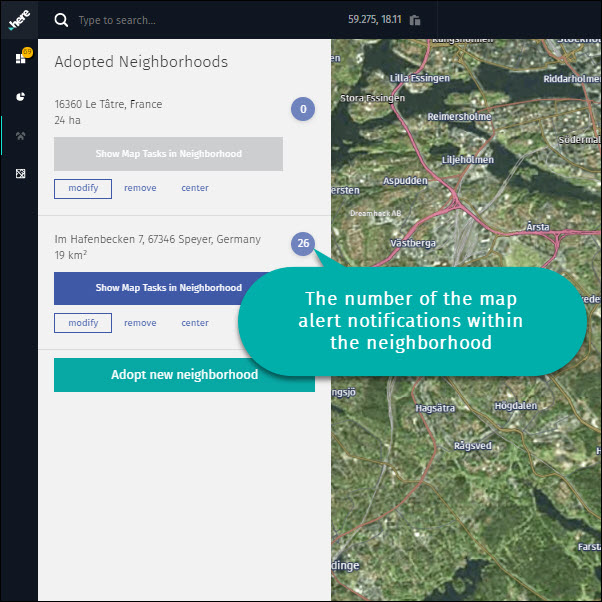The image size is (602, 602).
Task: Click Årsta label on the map
Action: 538,227
